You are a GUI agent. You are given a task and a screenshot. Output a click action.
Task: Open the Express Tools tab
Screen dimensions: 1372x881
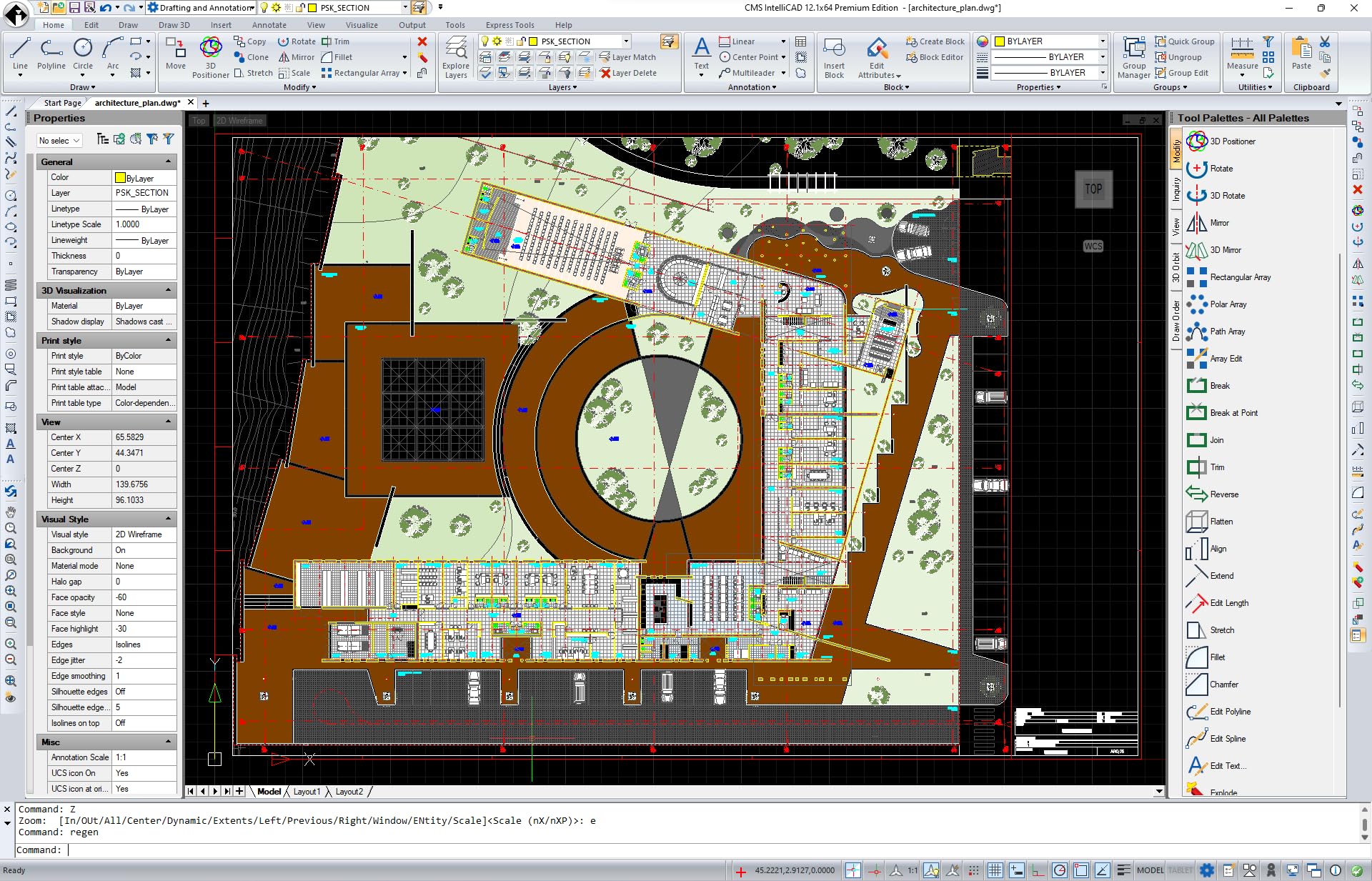coord(509,25)
